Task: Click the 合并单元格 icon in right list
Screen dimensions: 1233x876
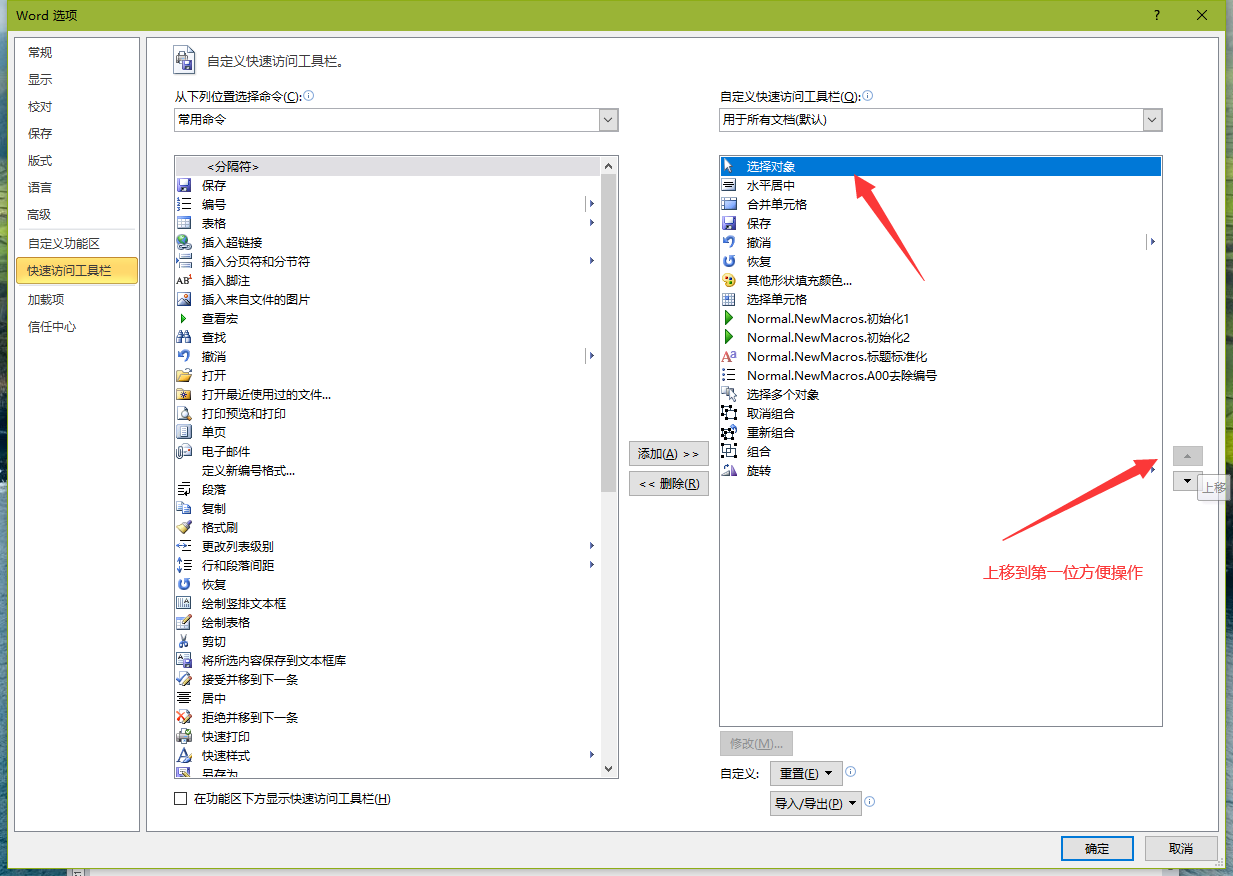Action: [x=729, y=204]
